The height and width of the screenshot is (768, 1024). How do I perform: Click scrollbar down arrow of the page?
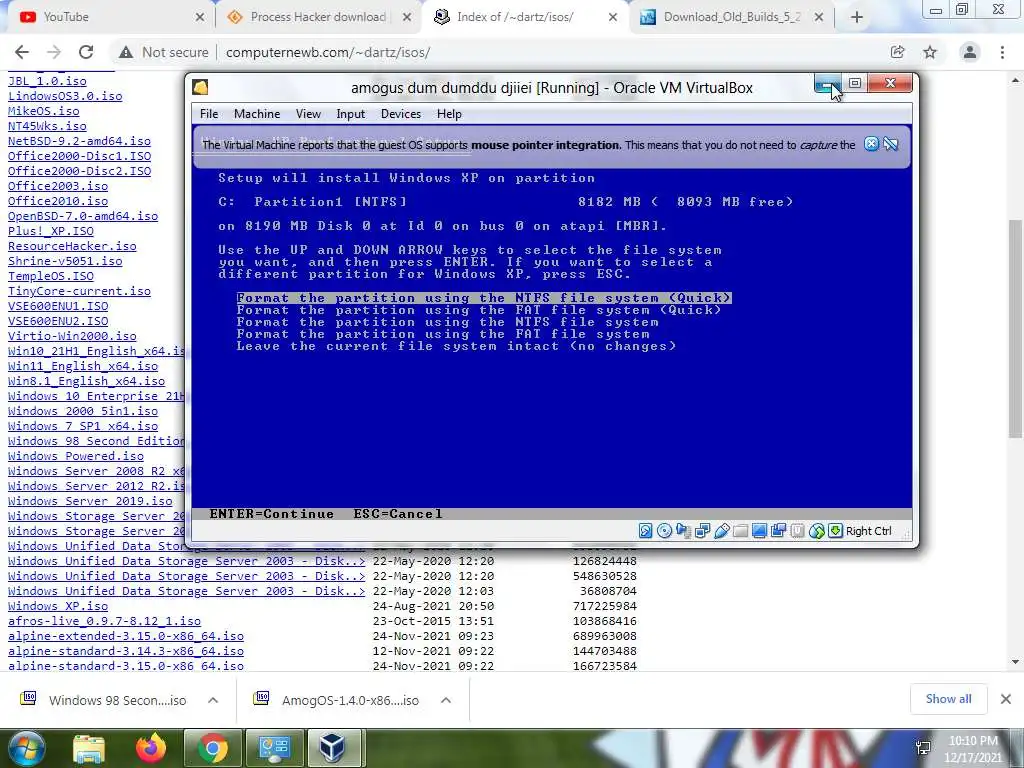pos(1015,662)
